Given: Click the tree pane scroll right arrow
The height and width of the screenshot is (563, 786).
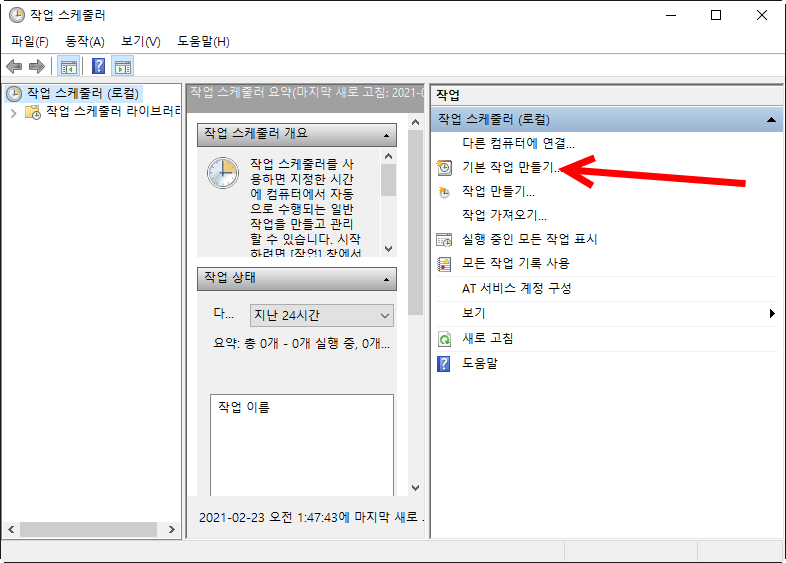Looking at the screenshot, I should click(171, 529).
